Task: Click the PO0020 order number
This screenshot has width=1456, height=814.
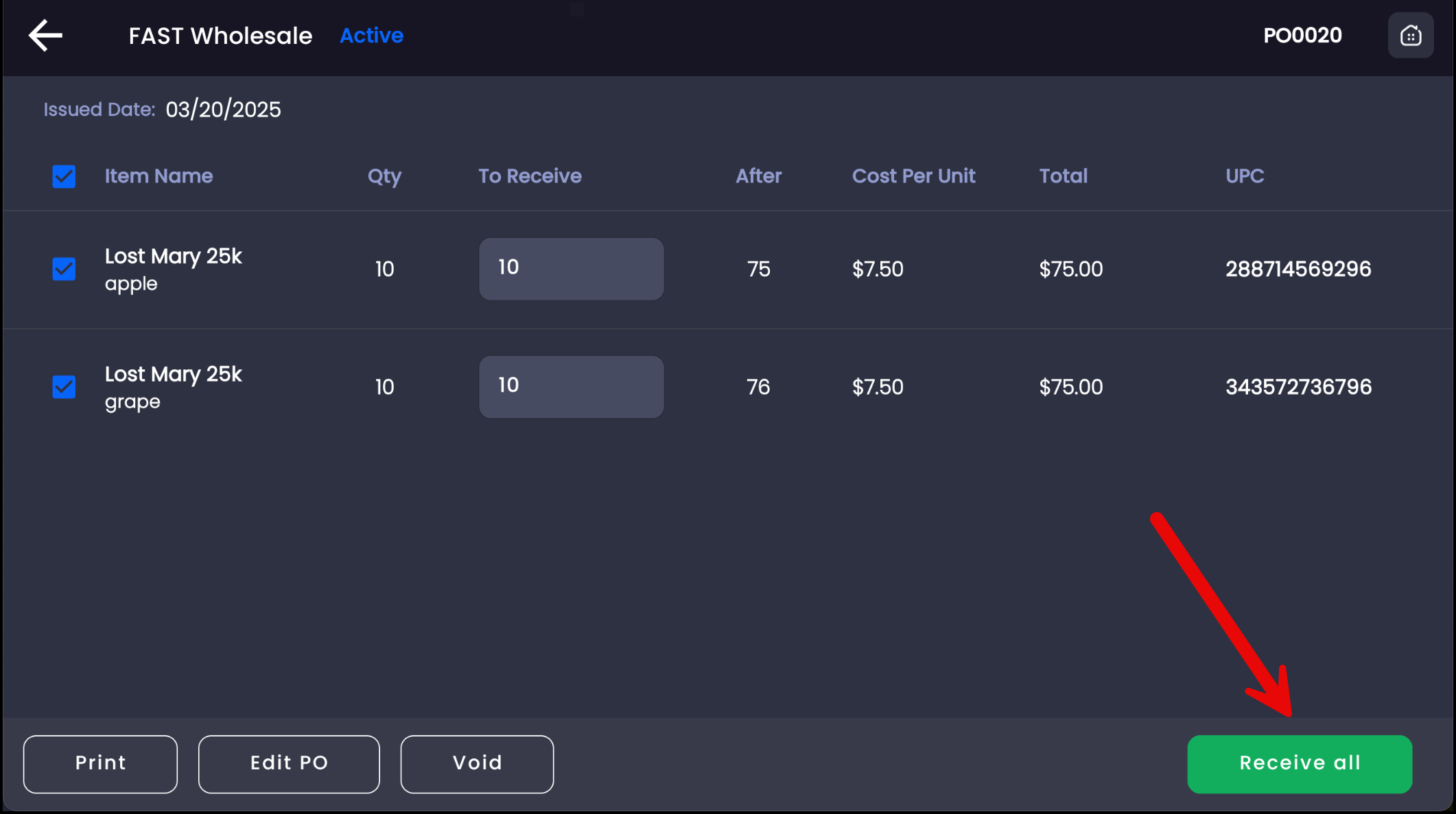Action: [x=1302, y=36]
